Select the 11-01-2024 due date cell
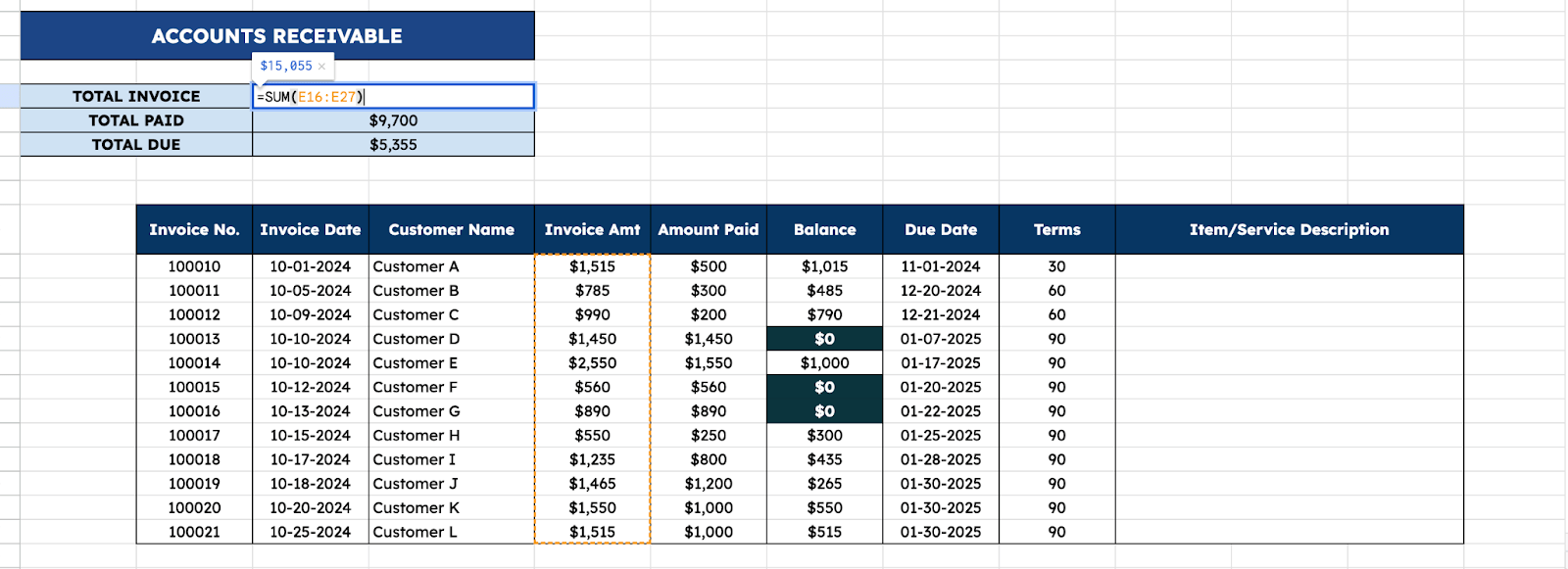This screenshot has height=569, width=1568. pyautogui.click(x=941, y=266)
